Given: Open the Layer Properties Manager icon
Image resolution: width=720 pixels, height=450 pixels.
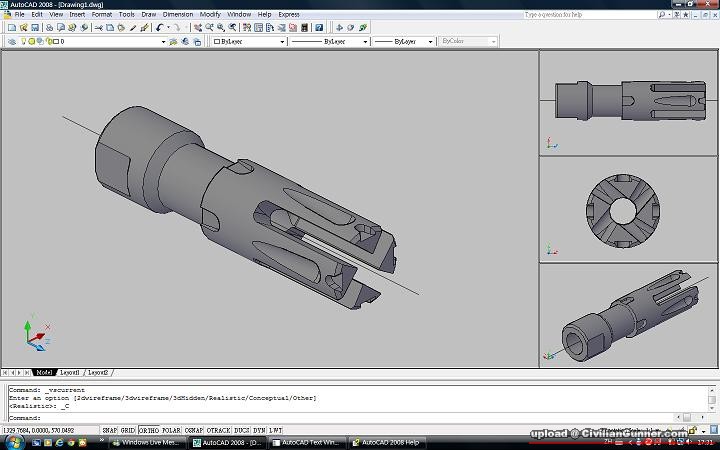Looking at the screenshot, I should (10, 42).
